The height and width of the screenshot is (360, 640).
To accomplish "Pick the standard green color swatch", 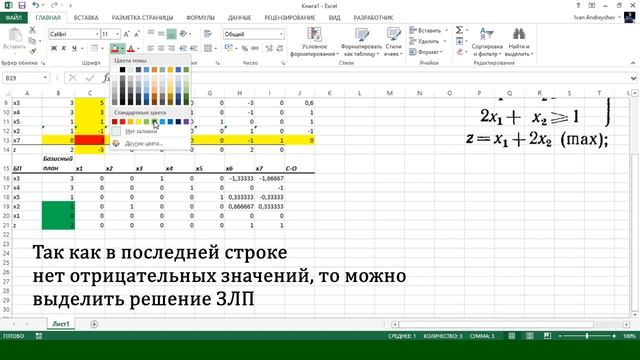I will [154, 122].
